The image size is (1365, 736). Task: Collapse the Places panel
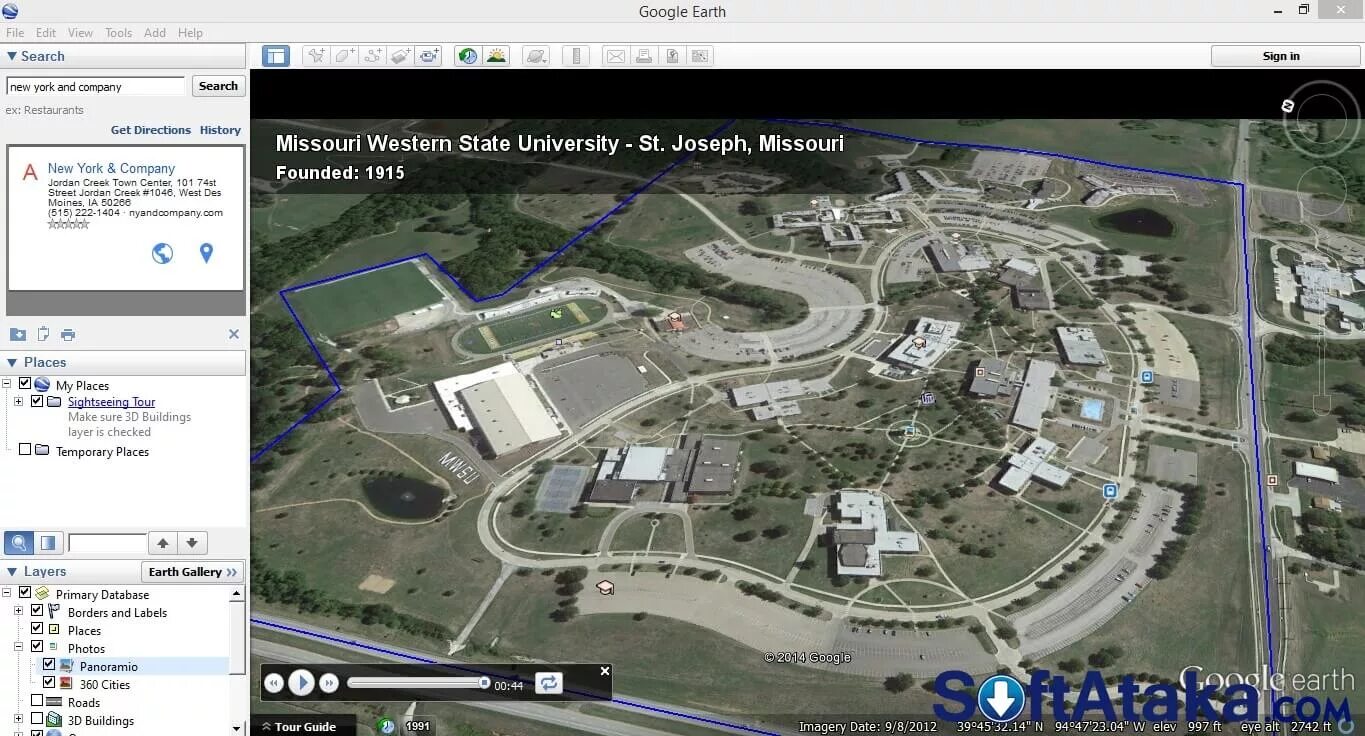(x=12, y=362)
